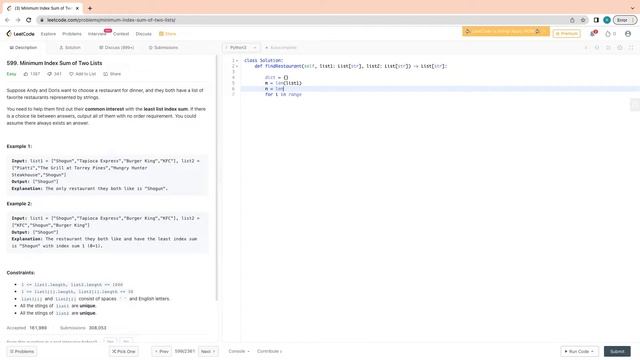Open a new browser tab
640x360 pixels.
90,8
